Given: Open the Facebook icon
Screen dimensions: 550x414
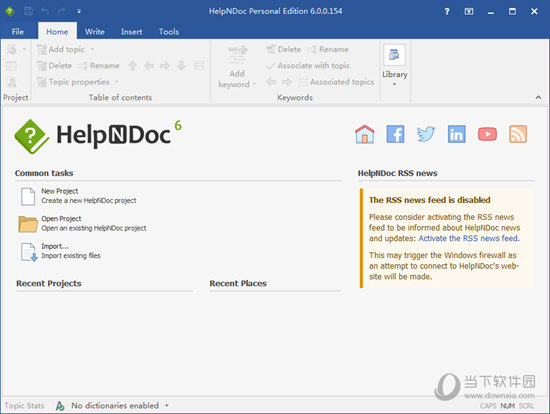Looking at the screenshot, I should tap(395, 134).
